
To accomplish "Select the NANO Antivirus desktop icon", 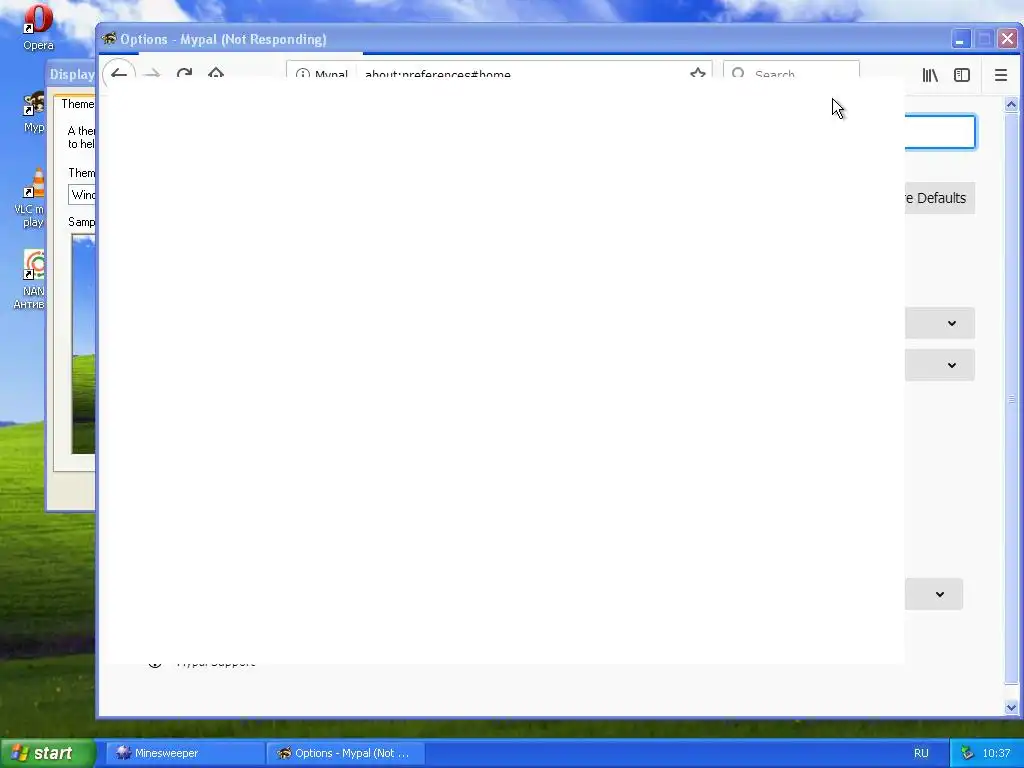I will coord(30,279).
